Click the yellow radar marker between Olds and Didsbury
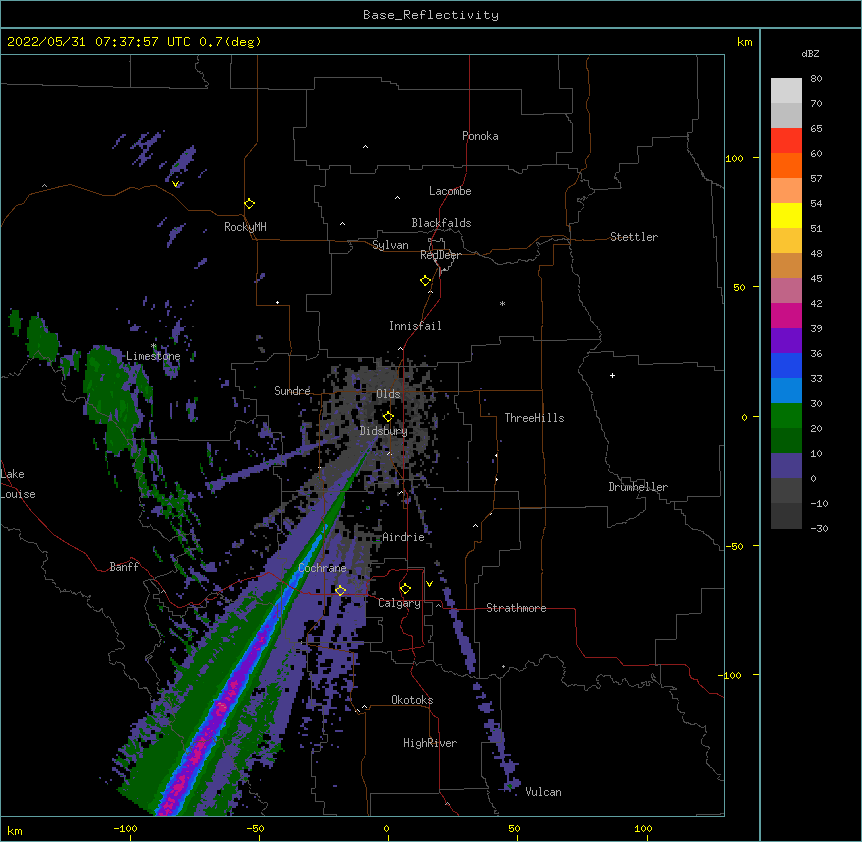Image resolution: width=862 pixels, height=842 pixels. (388, 416)
